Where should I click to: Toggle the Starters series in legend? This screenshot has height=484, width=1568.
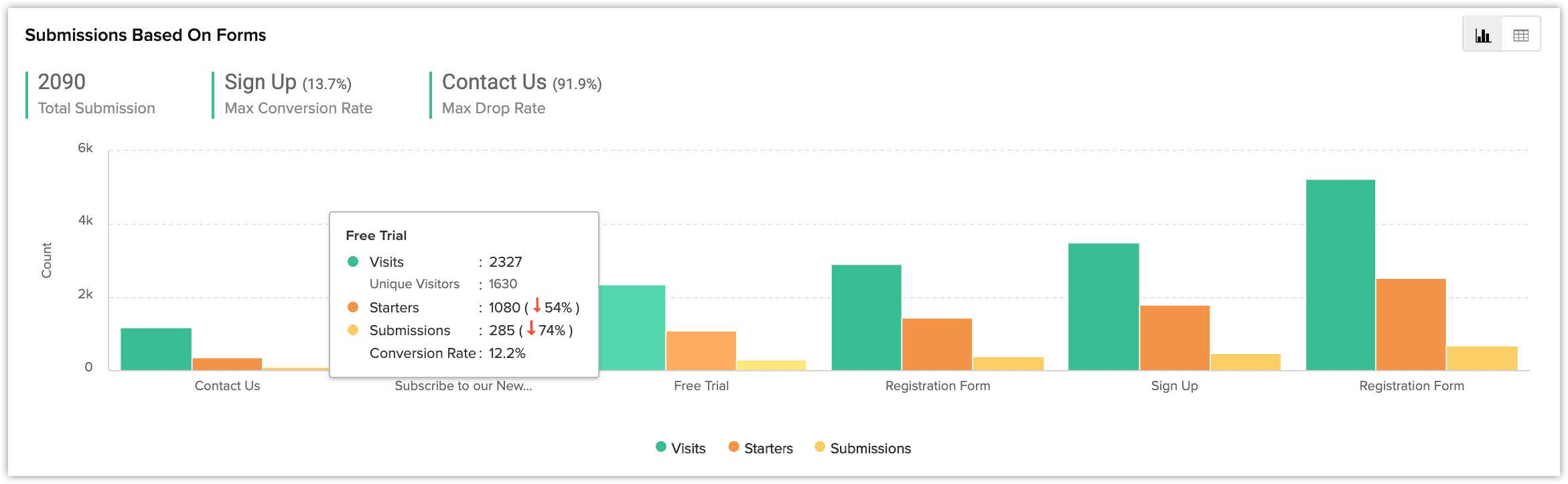(760, 448)
